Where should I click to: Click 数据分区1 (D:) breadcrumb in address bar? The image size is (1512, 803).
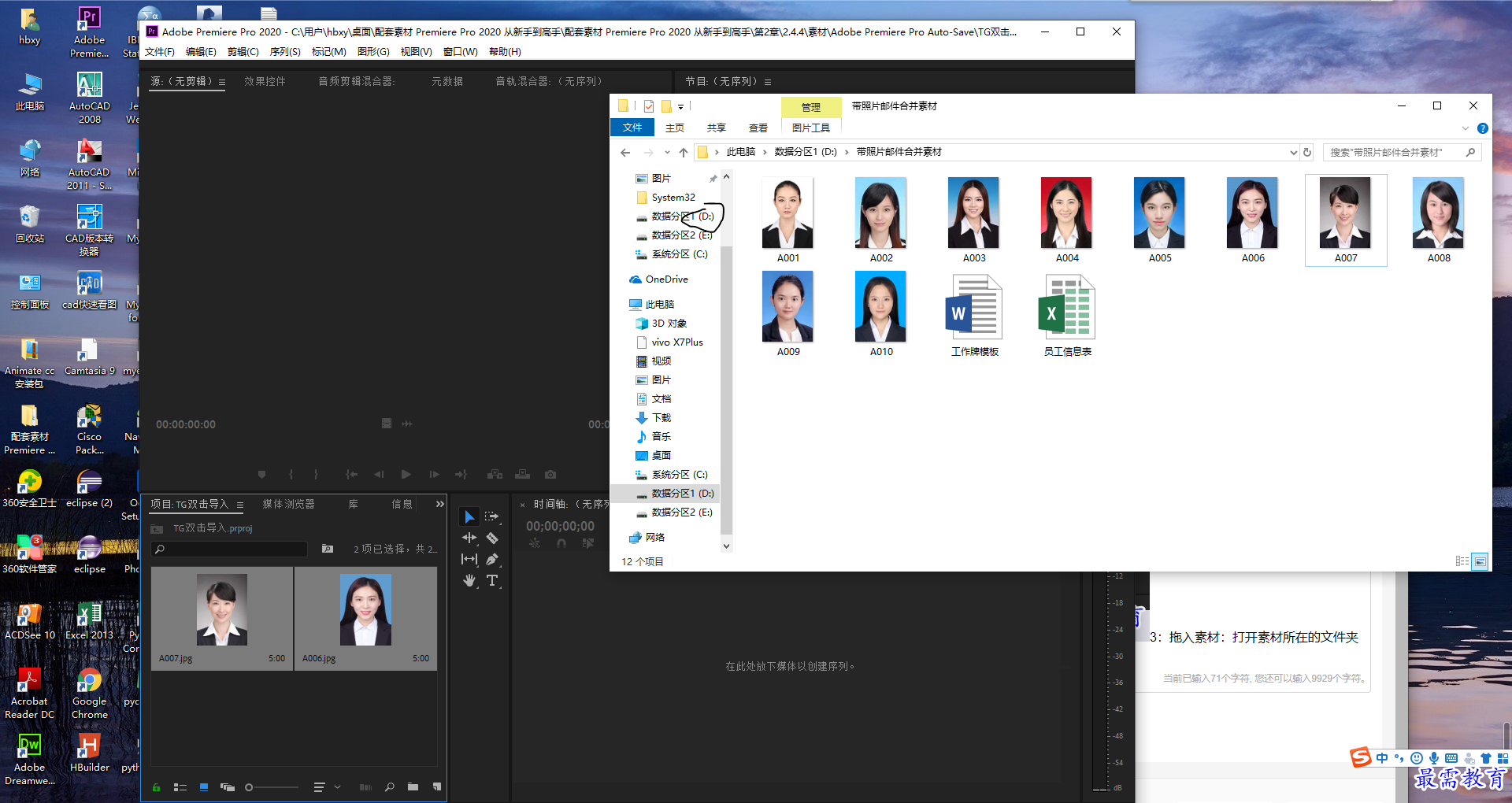(806, 152)
